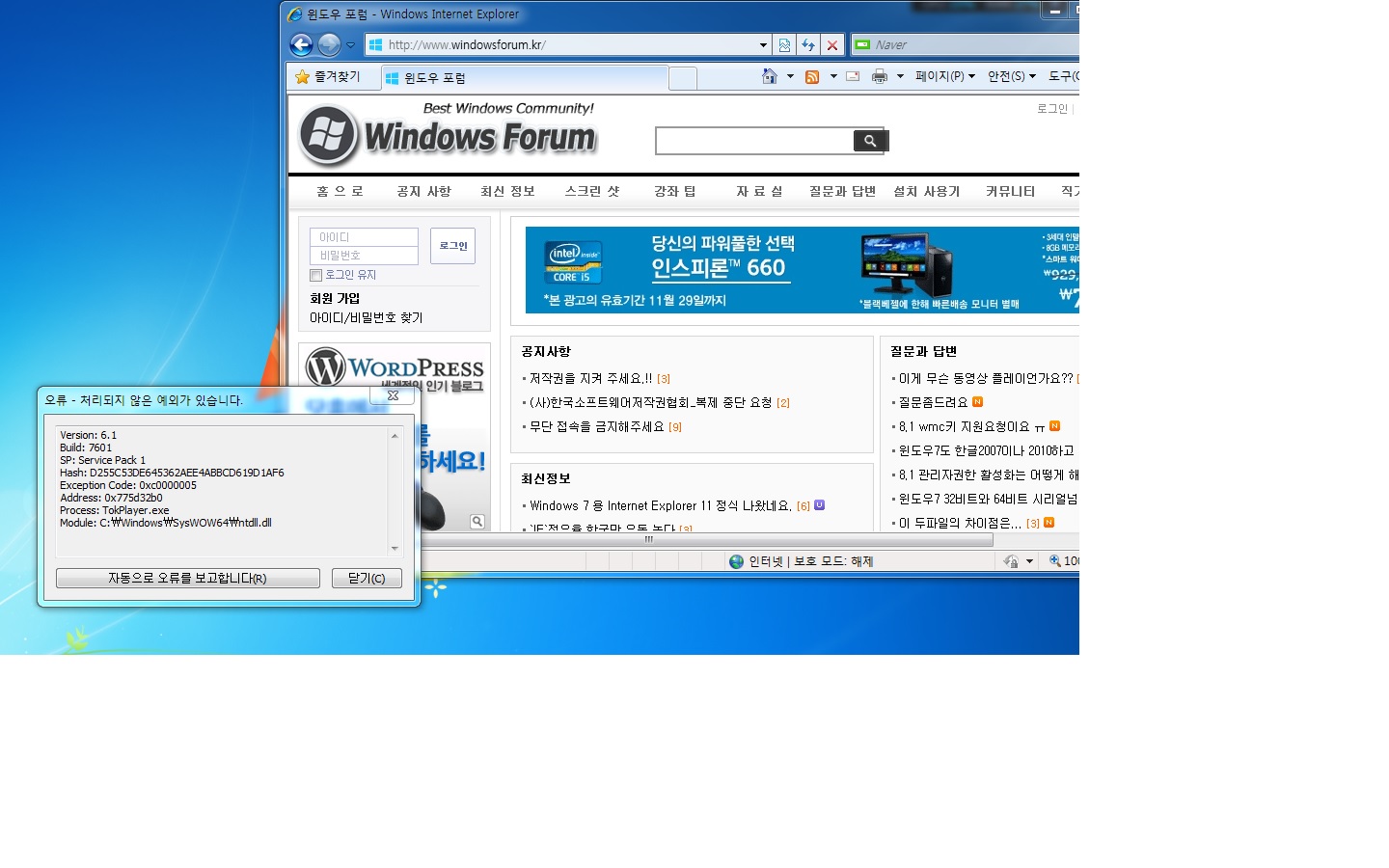This screenshot has height=868, width=1389.
Task: Click the error details scroll up arrow
Action: pos(395,436)
